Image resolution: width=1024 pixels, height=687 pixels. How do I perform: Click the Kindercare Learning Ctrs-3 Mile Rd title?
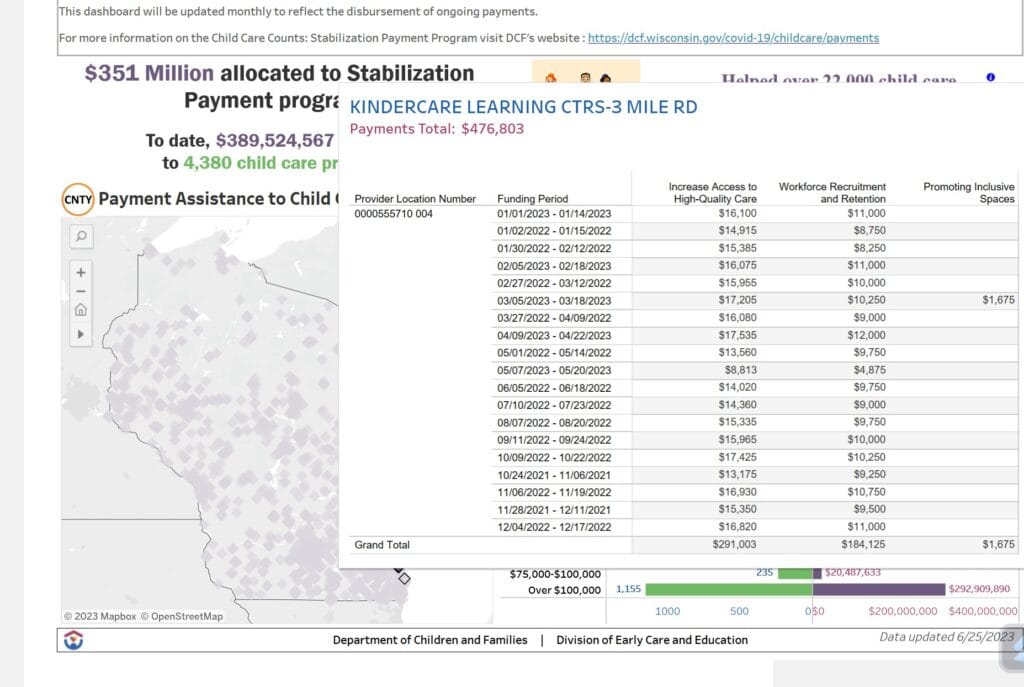(524, 107)
